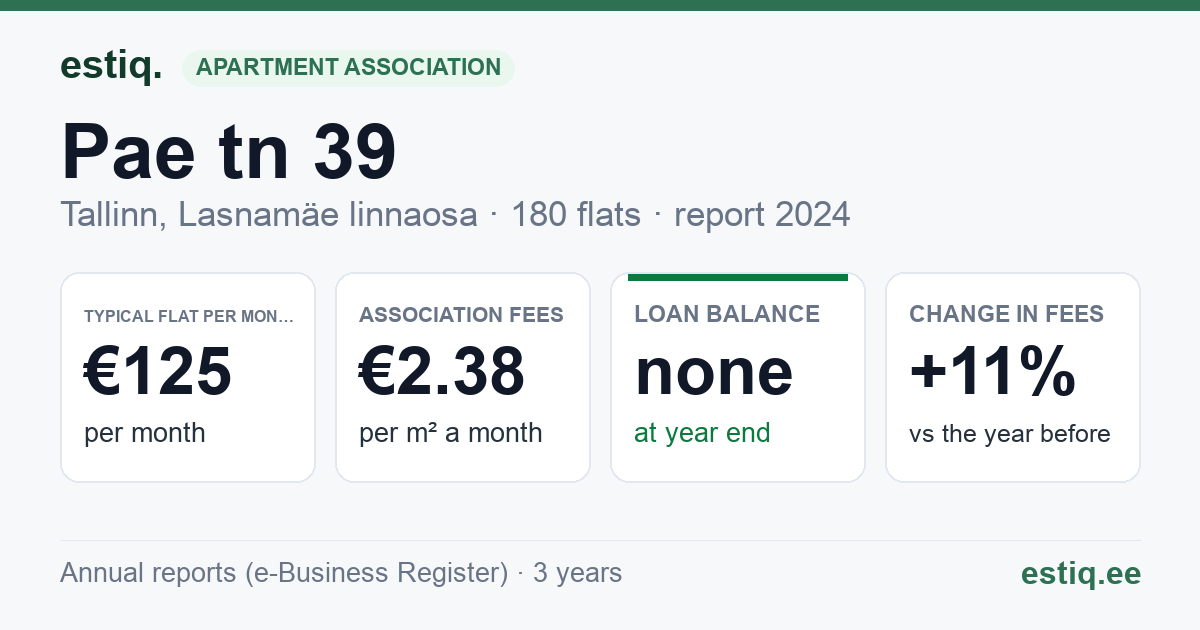The width and height of the screenshot is (1200, 630).
Task: Click the €2.38 value
Action: tap(442, 371)
